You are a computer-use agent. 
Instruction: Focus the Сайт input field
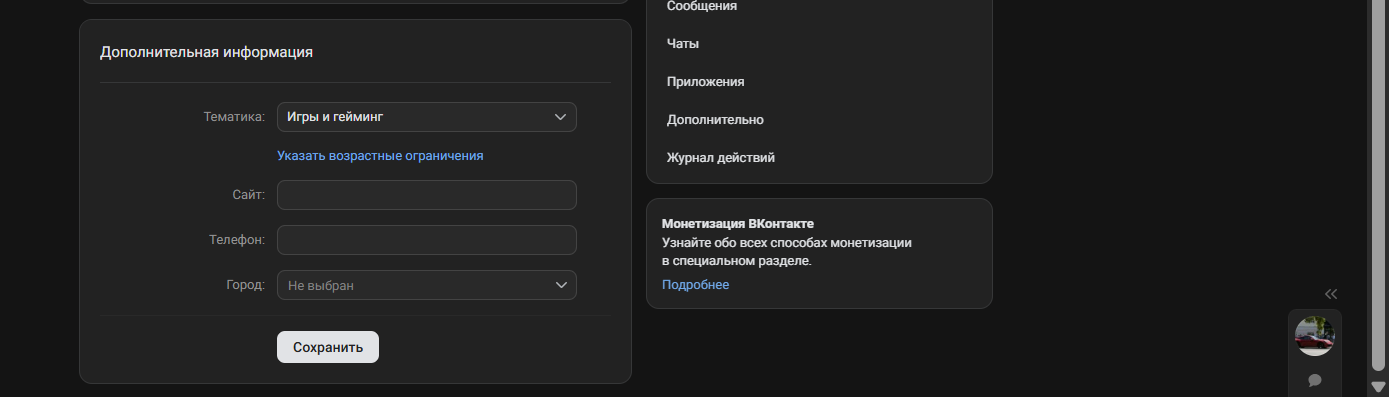coord(426,195)
